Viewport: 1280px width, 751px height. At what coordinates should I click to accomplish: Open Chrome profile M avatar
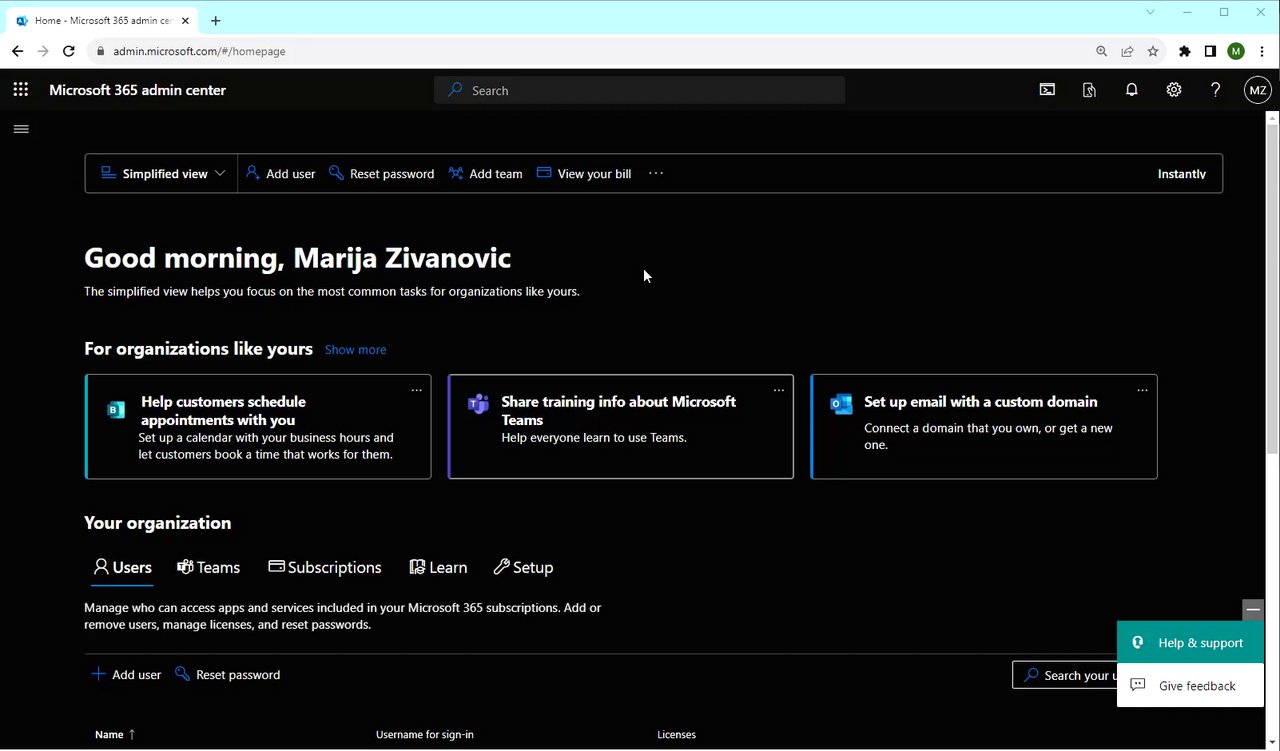coord(1236,51)
